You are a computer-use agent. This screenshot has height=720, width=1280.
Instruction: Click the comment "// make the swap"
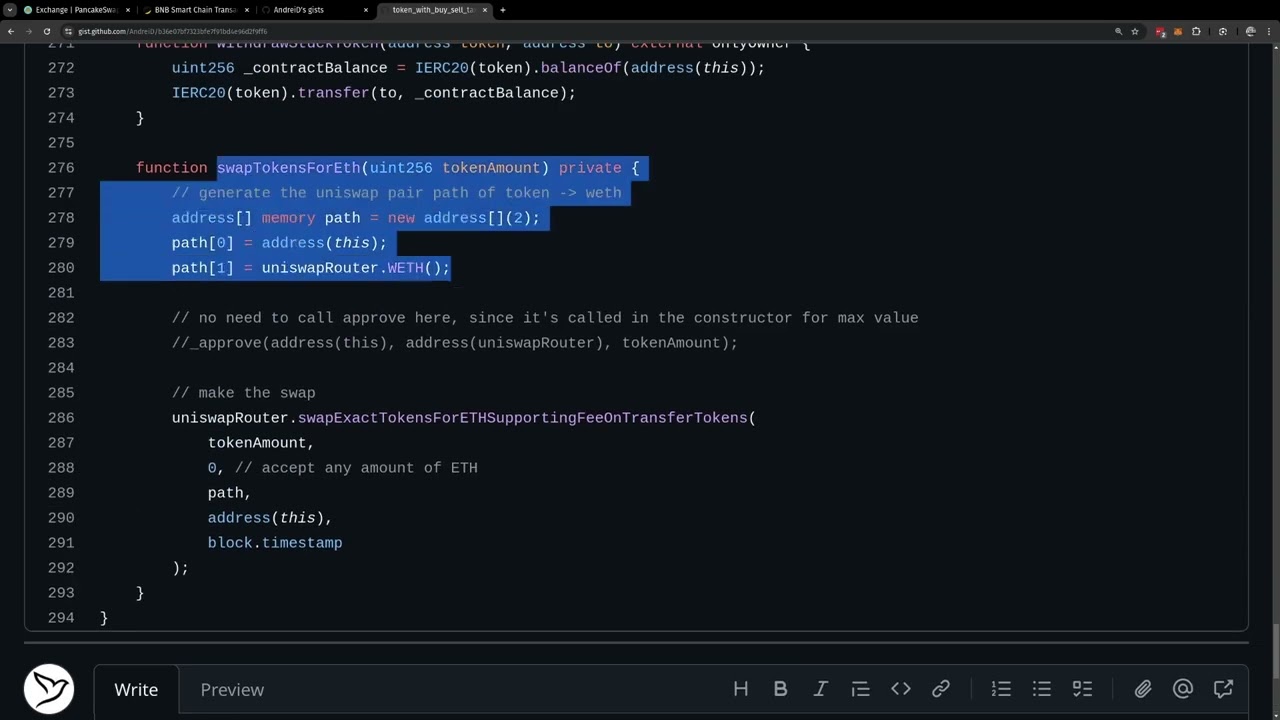243,393
